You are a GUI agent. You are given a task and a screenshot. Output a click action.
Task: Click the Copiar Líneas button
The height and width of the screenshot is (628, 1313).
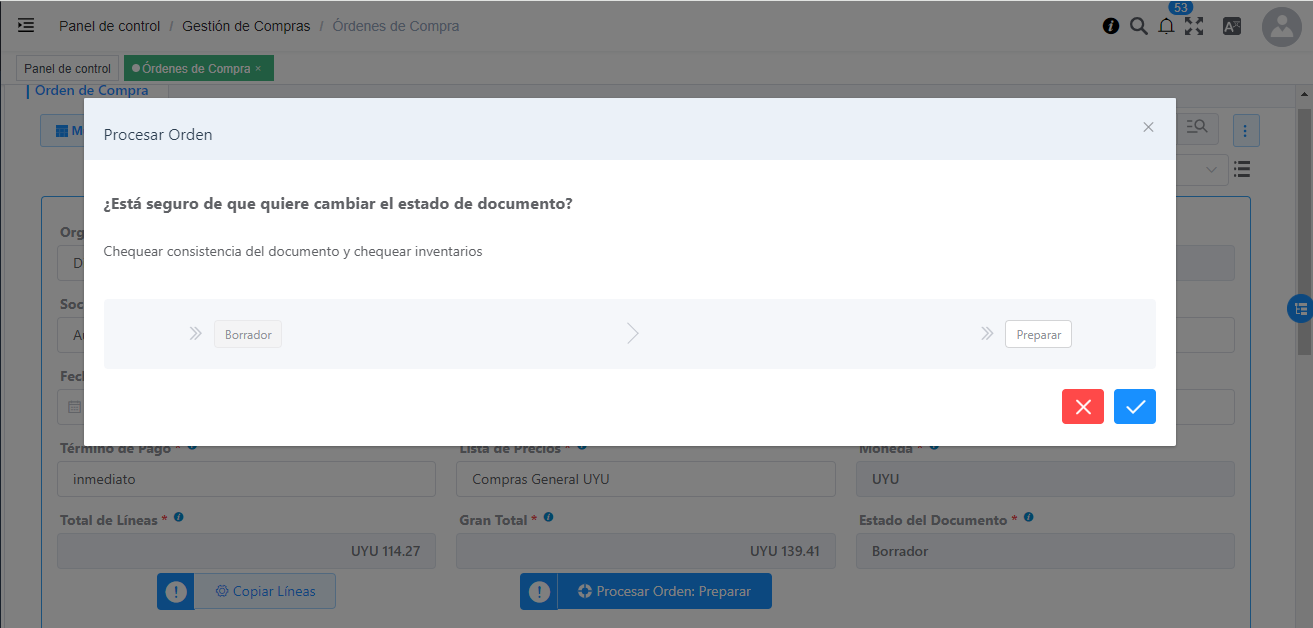tap(264, 591)
